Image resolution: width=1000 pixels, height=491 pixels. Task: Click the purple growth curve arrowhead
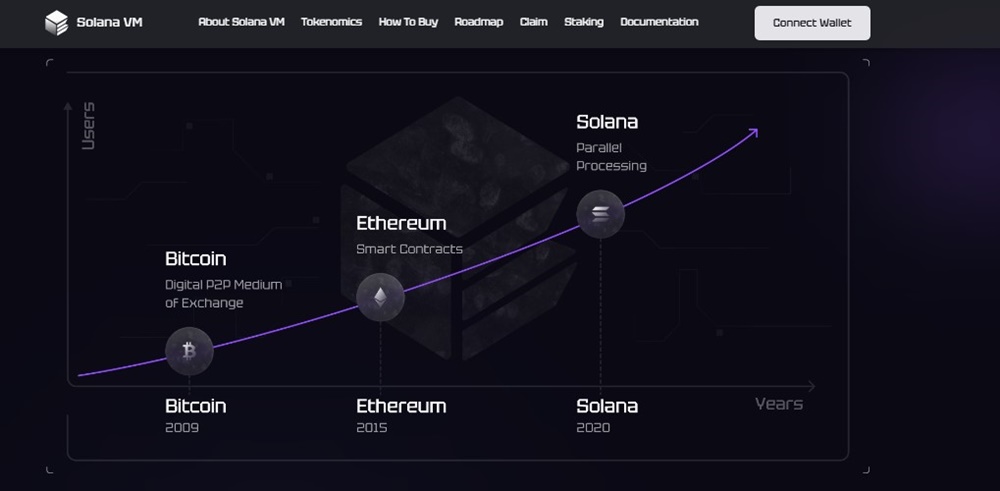coord(755,132)
